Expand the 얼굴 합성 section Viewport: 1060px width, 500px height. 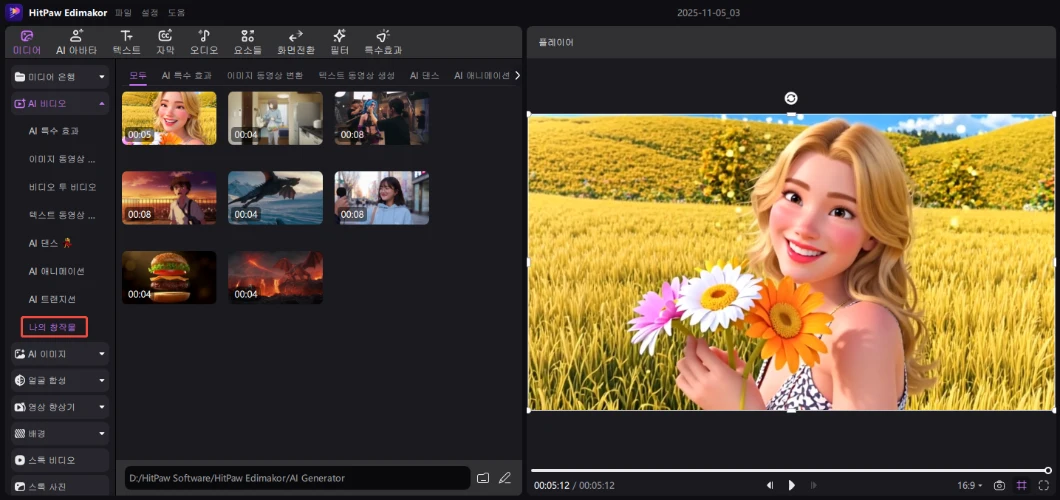pyautogui.click(x=60, y=380)
